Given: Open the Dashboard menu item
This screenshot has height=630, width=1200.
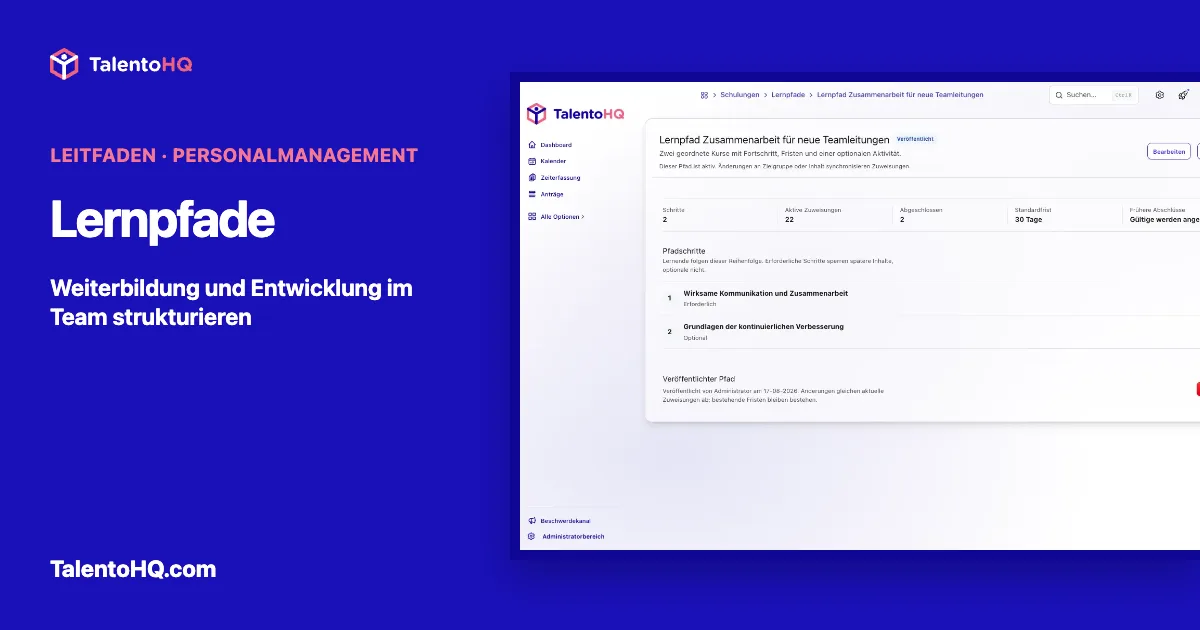Looking at the screenshot, I should (x=556, y=145).
